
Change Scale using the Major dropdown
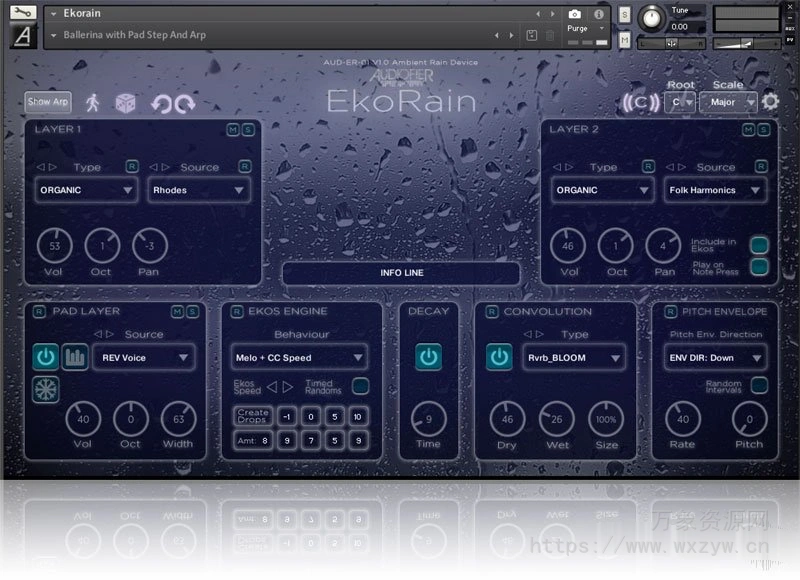[x=730, y=102]
